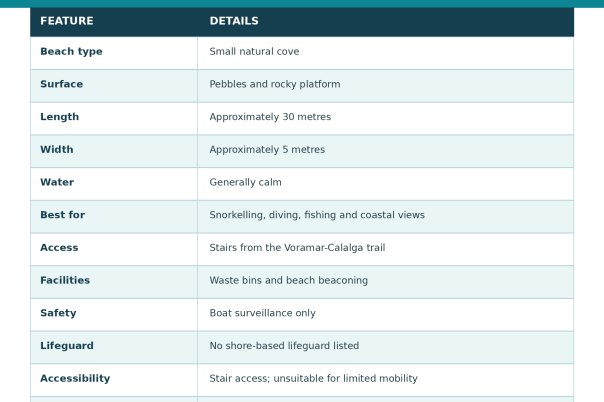Select 'Waste bins and beach beaconing'

coord(289,281)
